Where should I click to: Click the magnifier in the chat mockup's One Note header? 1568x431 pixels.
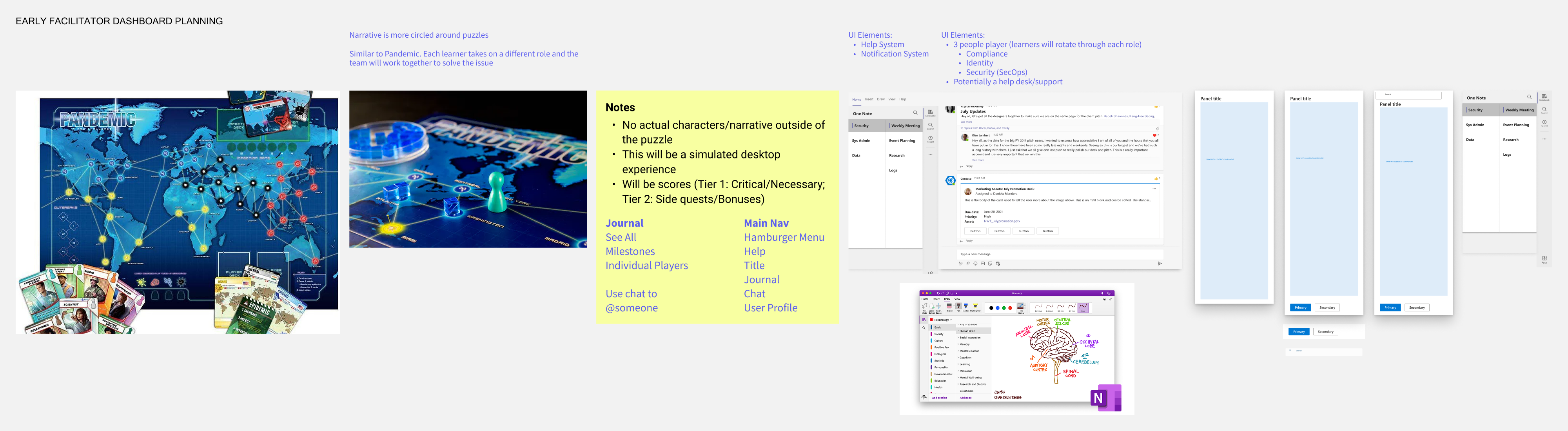pyautogui.click(x=915, y=113)
